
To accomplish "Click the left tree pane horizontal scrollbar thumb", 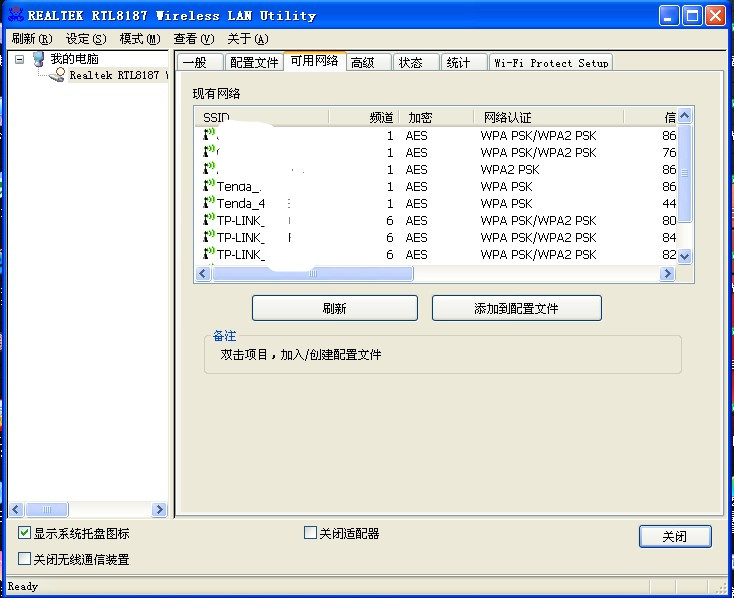I will tap(47, 509).
